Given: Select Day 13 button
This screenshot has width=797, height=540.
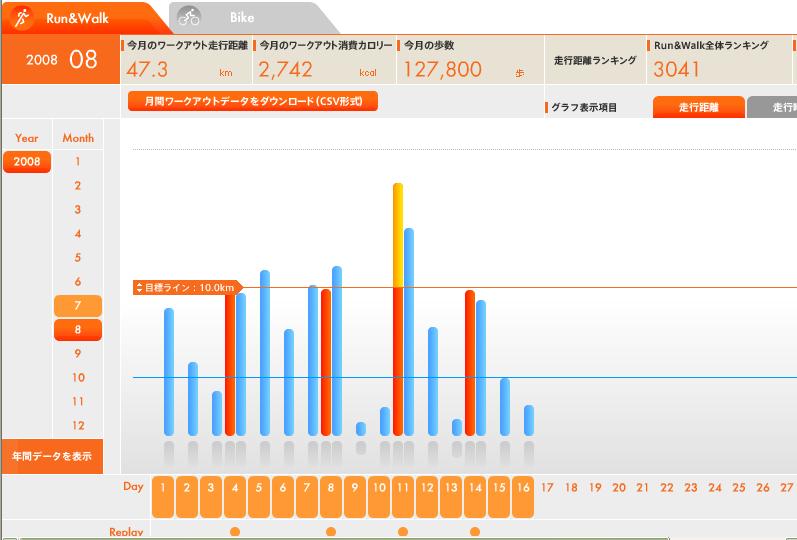Looking at the screenshot, I should (451, 496).
